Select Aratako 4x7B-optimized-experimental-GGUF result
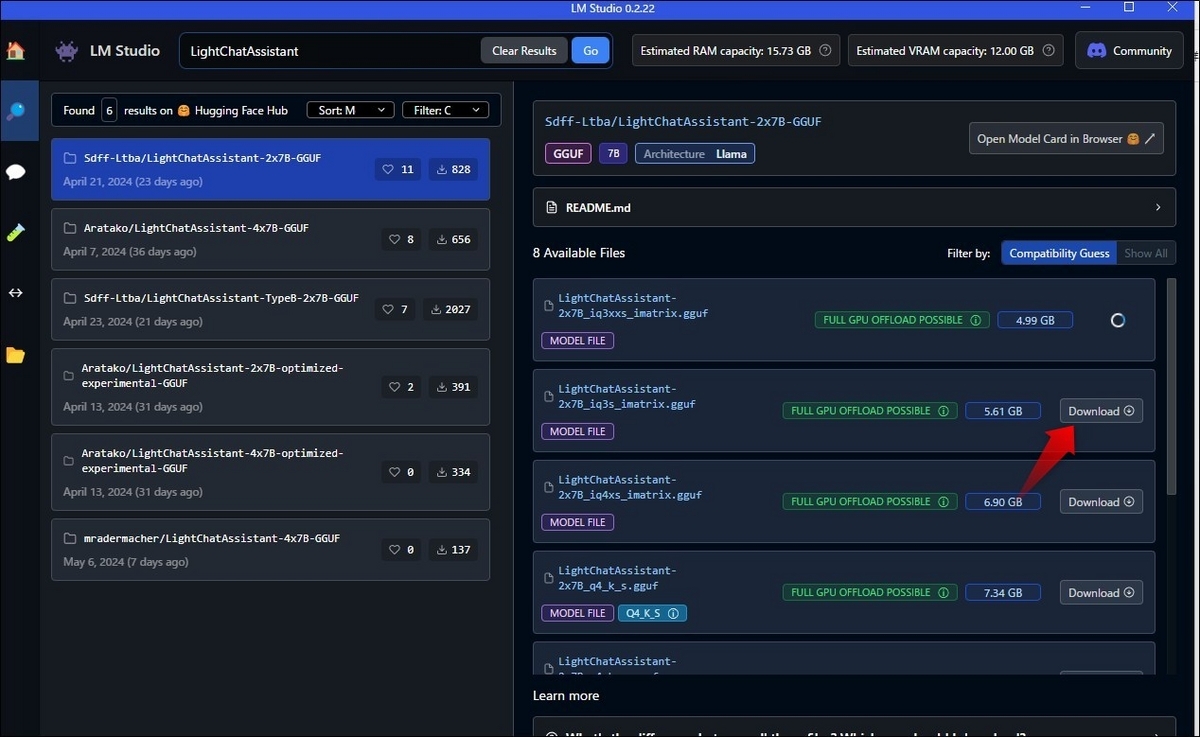 (270, 472)
